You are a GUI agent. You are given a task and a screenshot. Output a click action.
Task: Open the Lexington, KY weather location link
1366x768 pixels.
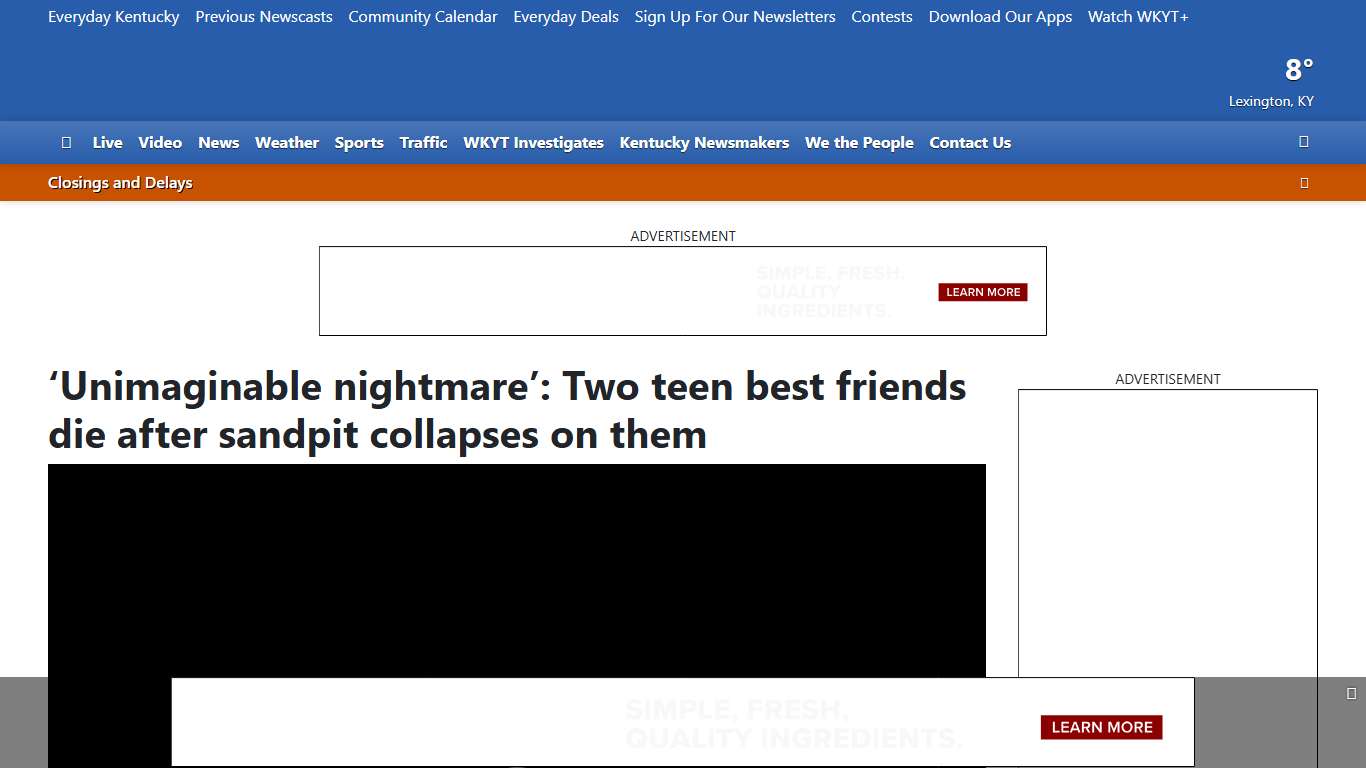point(1271,100)
